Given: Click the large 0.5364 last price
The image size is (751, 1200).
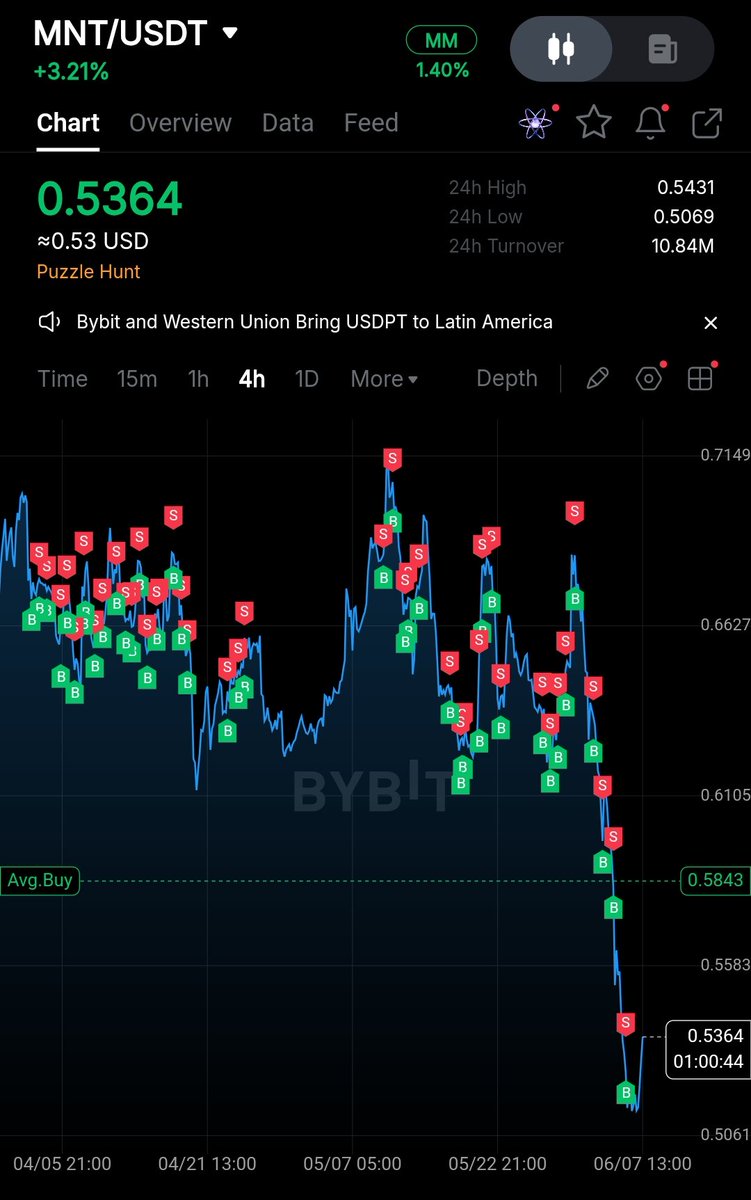Looking at the screenshot, I should tap(110, 199).
